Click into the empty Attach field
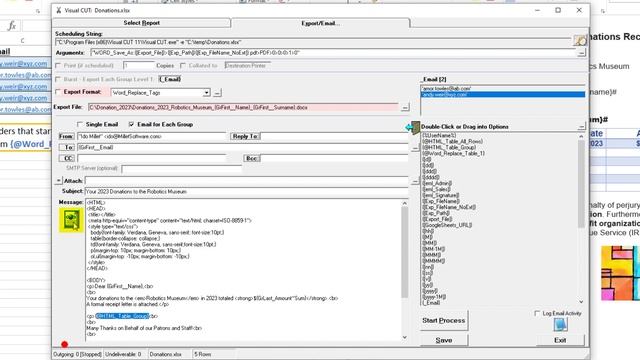 coord(247,181)
